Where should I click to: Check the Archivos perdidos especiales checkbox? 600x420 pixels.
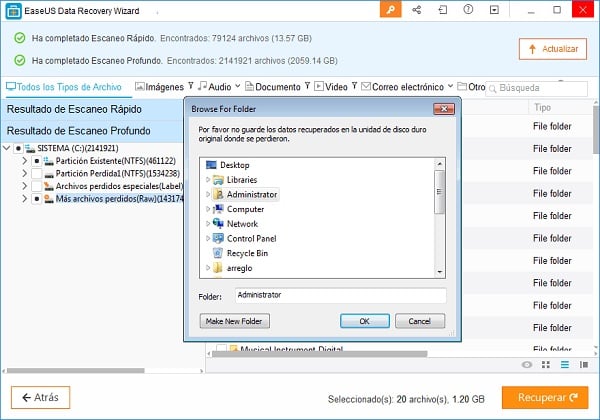pyautogui.click(x=36, y=186)
